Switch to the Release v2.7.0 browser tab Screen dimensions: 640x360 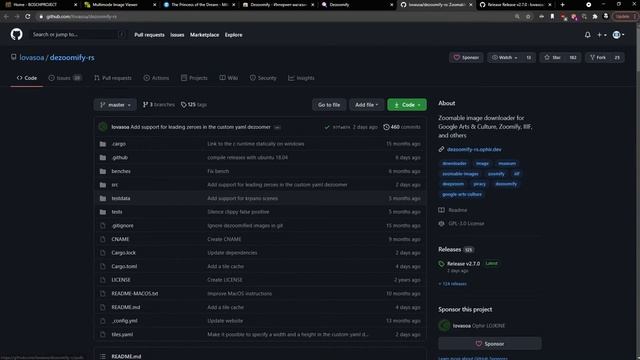[516, 4]
